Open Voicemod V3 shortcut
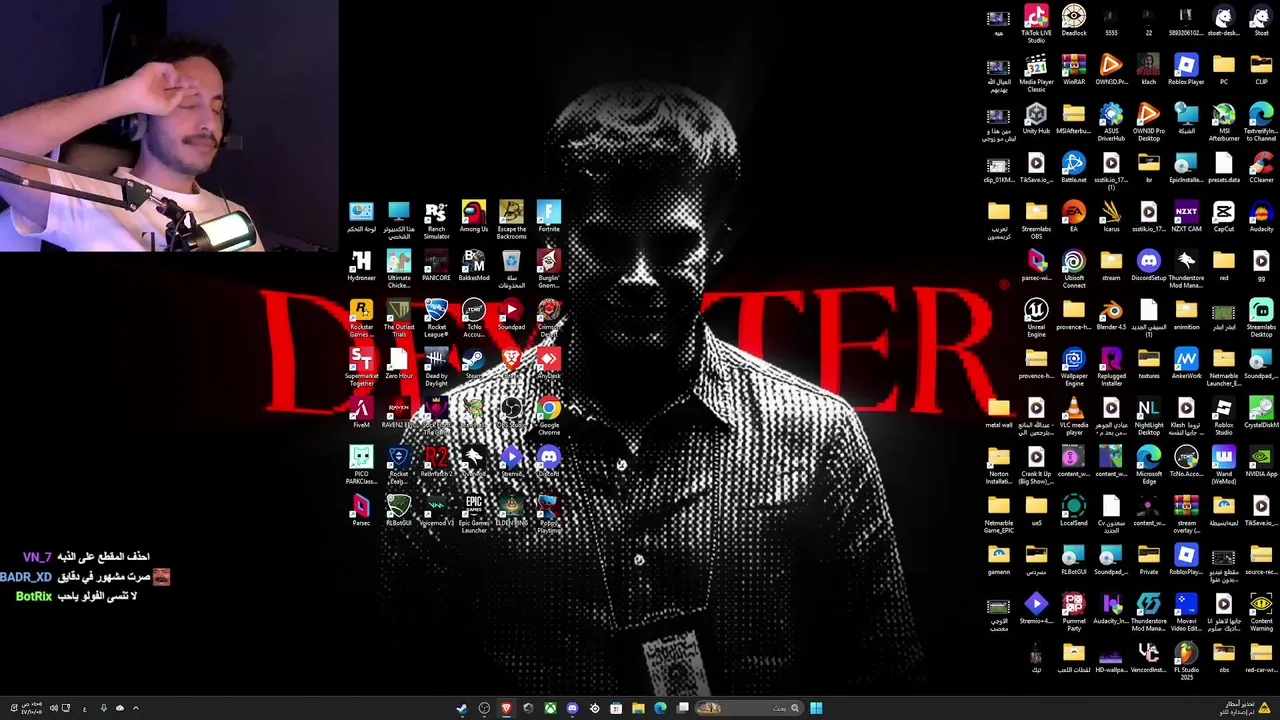 (436, 512)
